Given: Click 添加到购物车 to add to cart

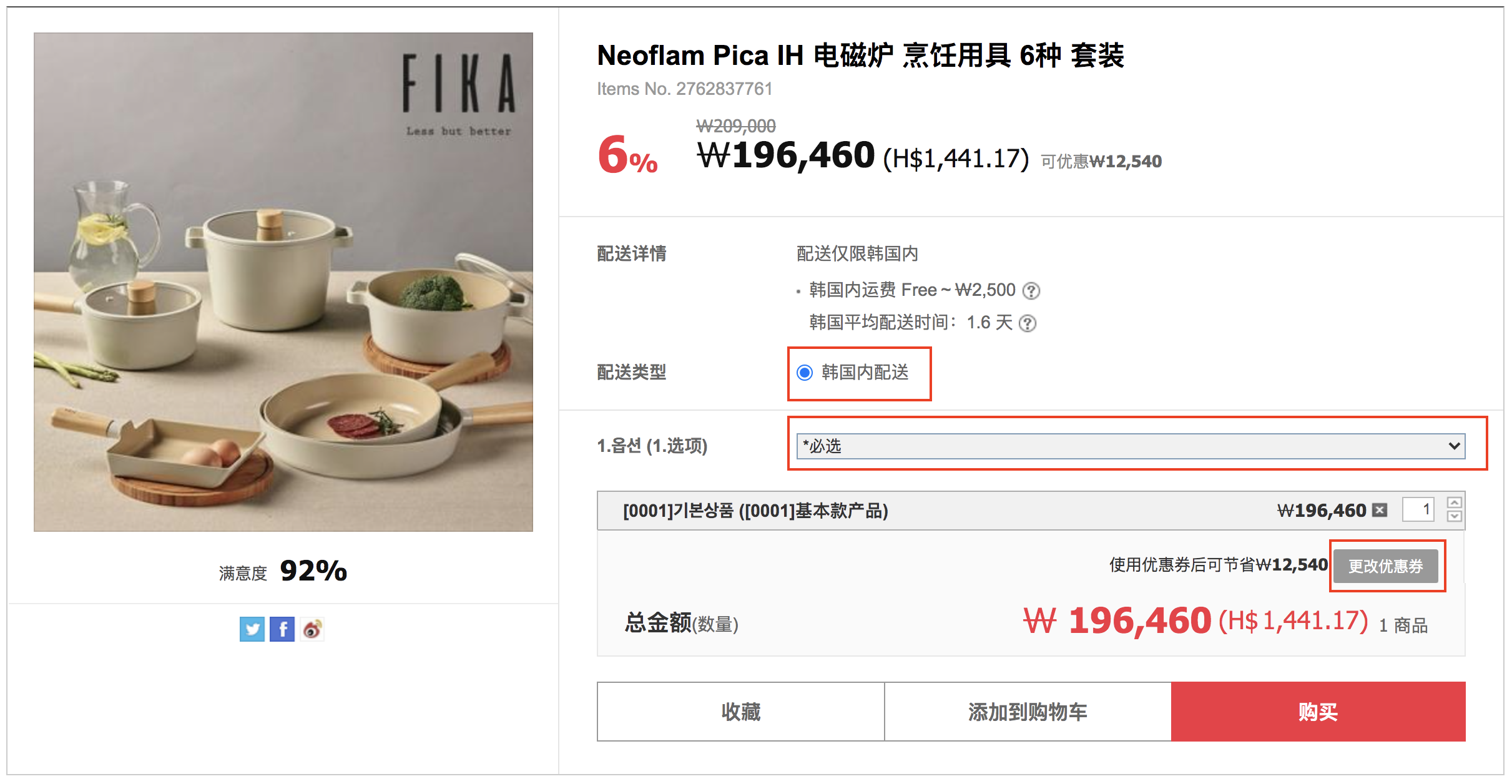Looking at the screenshot, I should coord(1028,712).
